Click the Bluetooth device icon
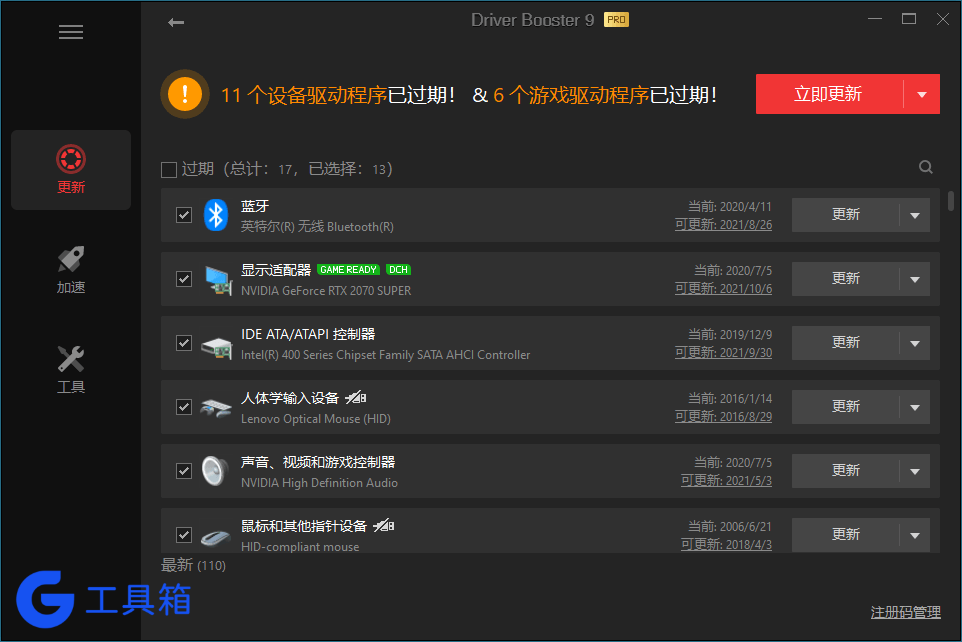This screenshot has height=642, width=962. 216,215
